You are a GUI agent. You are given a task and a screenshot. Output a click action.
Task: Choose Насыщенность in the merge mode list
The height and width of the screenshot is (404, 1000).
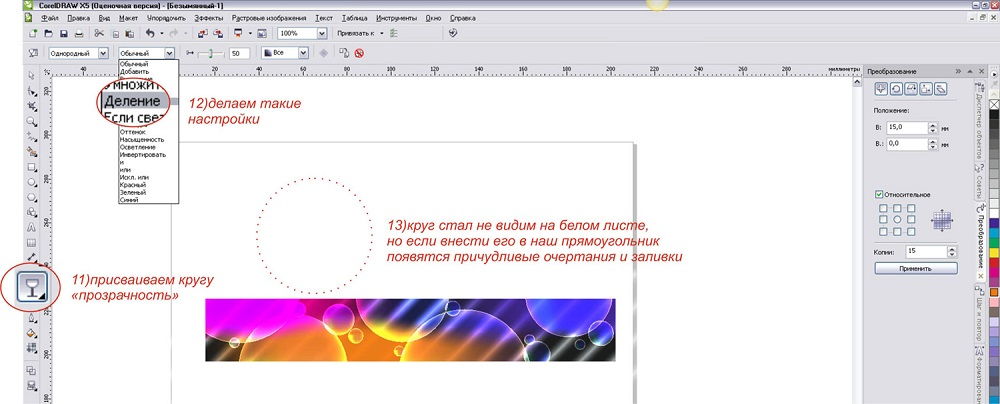[142, 139]
